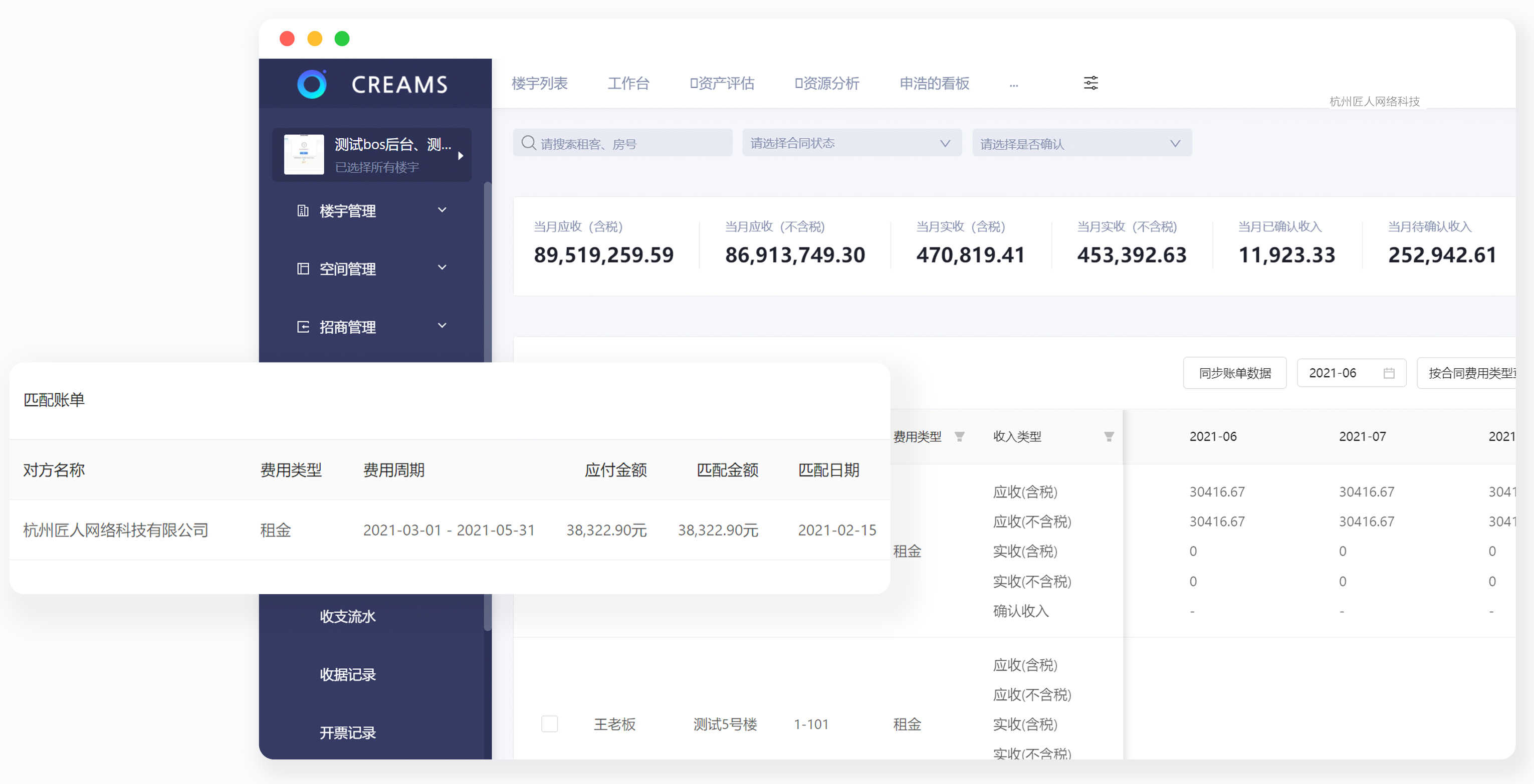Click 当月实收(含税) value 470,819.41

[x=970, y=255]
